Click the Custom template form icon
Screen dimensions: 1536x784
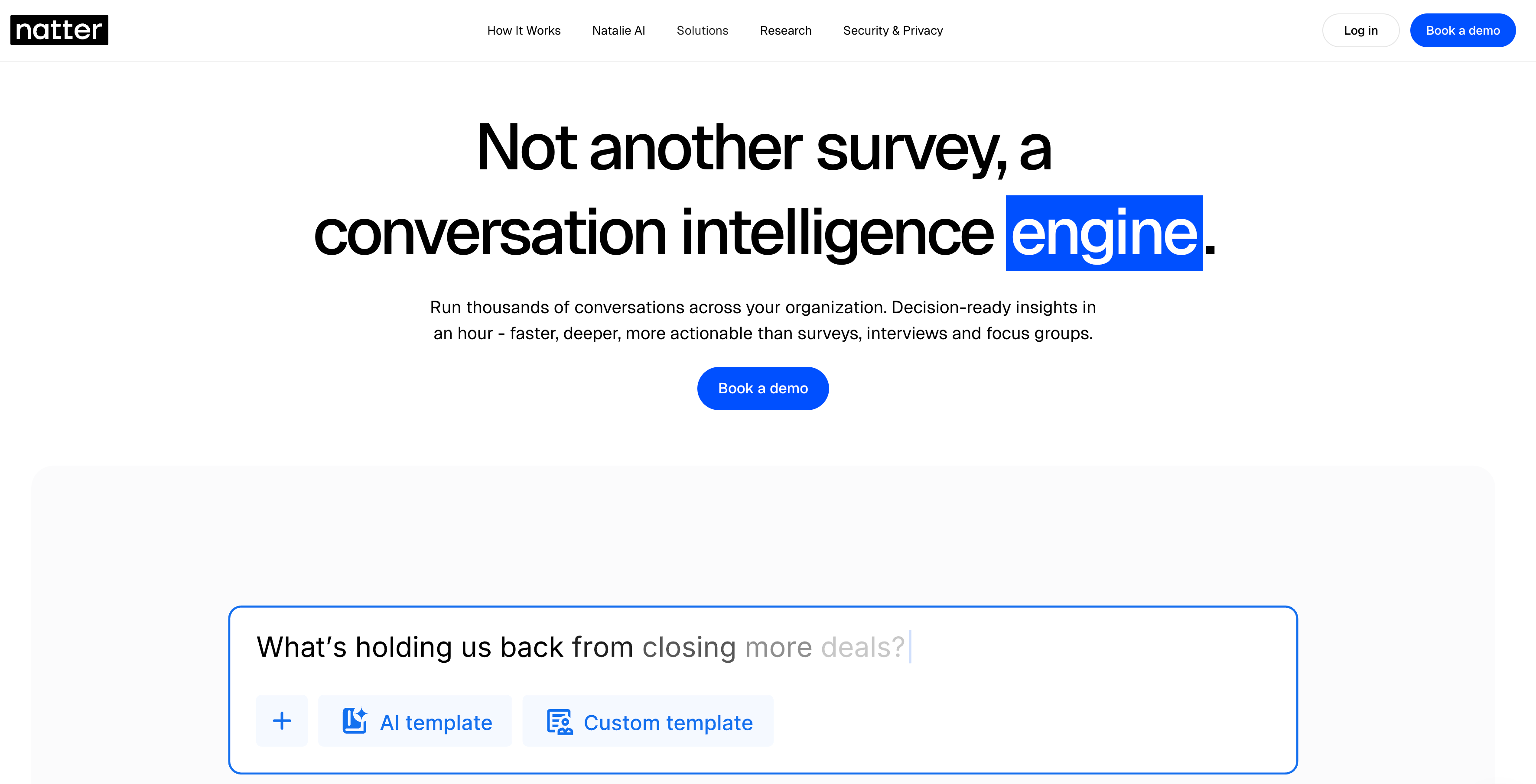559,722
